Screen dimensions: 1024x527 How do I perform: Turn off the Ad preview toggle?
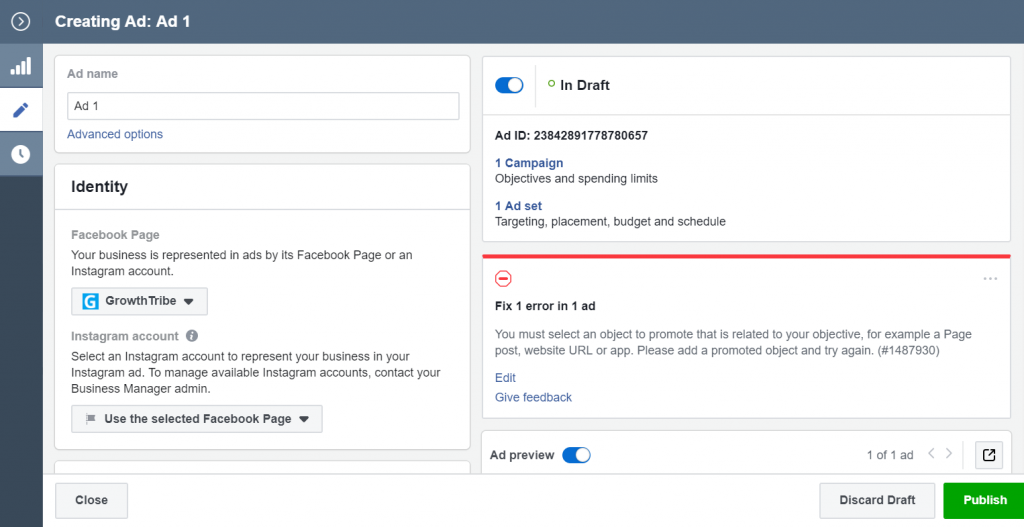click(576, 455)
